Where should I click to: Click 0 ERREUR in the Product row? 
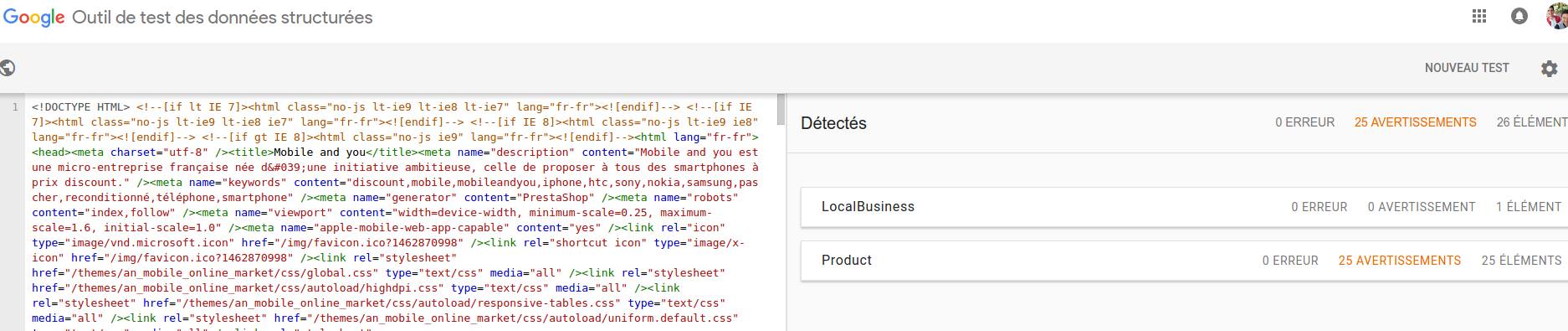pyautogui.click(x=1290, y=261)
